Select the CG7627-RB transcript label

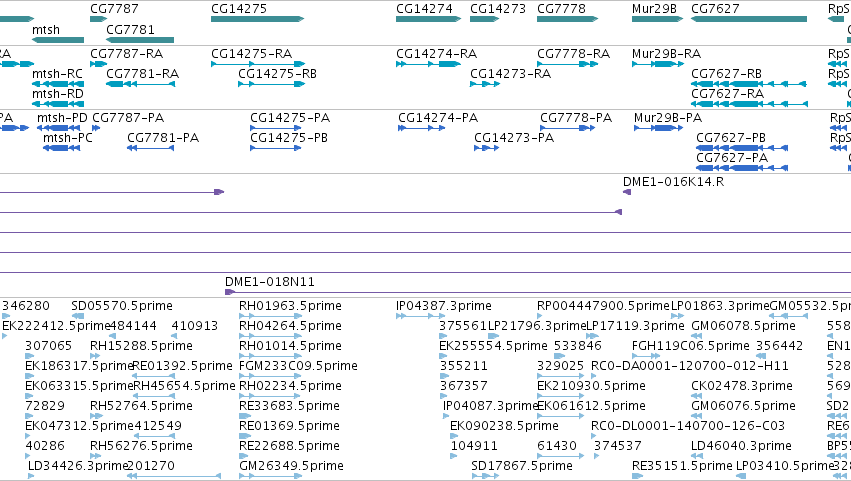[726, 74]
